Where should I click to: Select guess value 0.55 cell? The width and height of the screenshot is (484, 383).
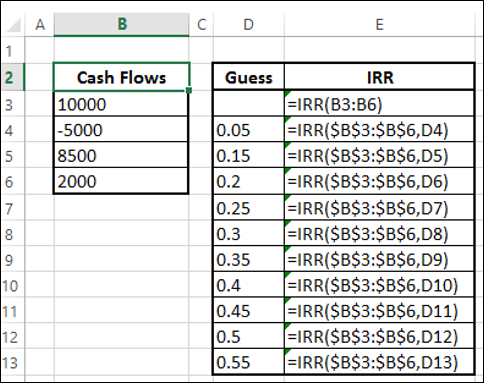click(249, 362)
